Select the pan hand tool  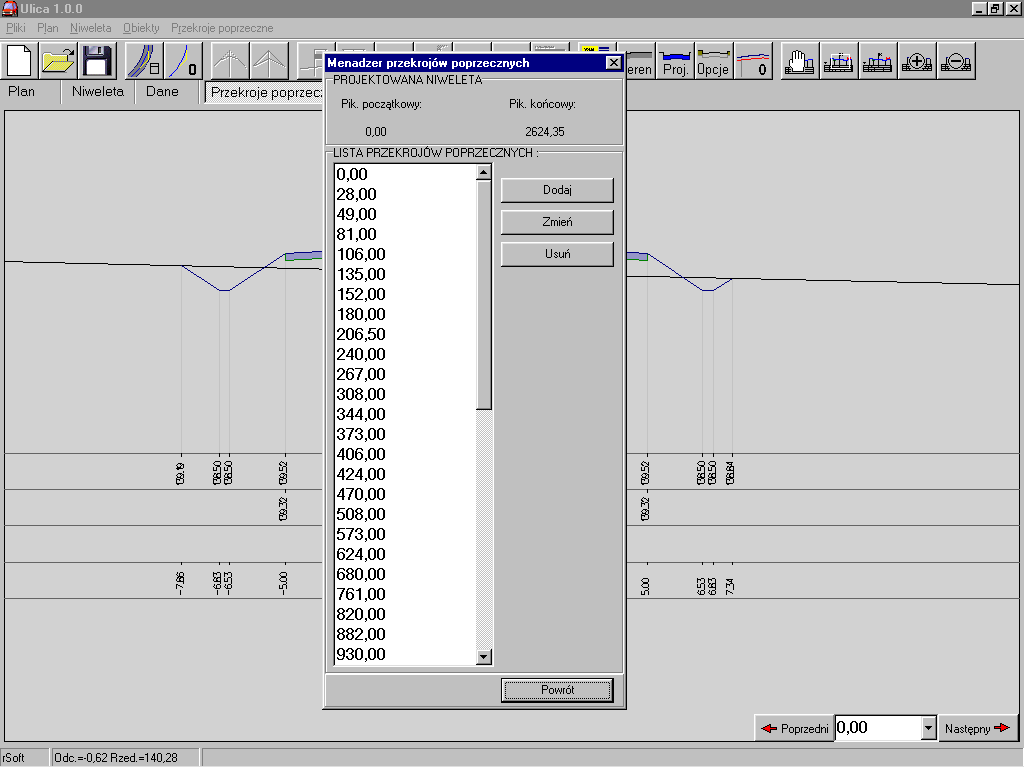pyautogui.click(x=800, y=62)
